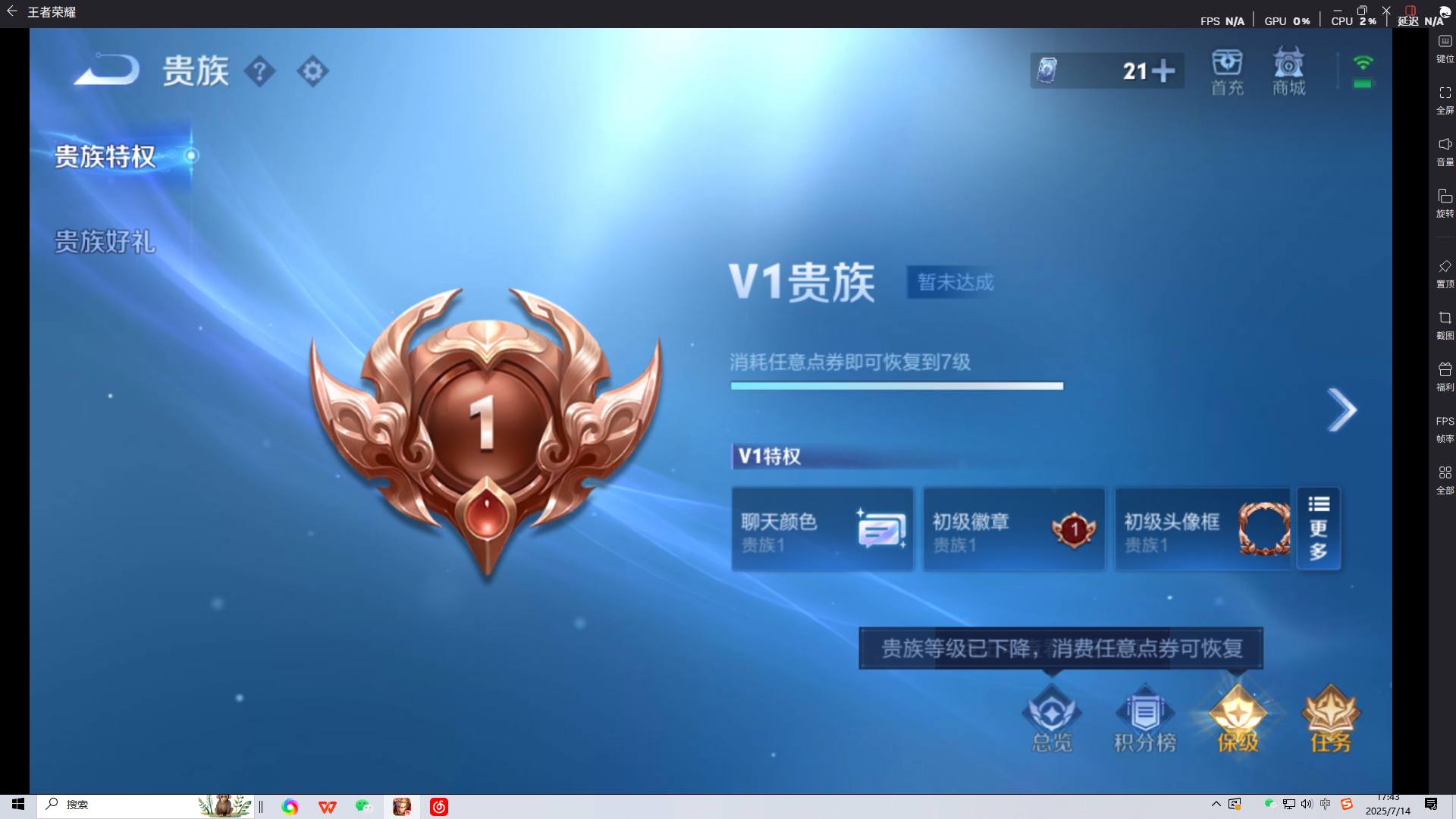Open the noble settings gear icon
Viewport: 1456px width, 819px height.
[x=313, y=72]
